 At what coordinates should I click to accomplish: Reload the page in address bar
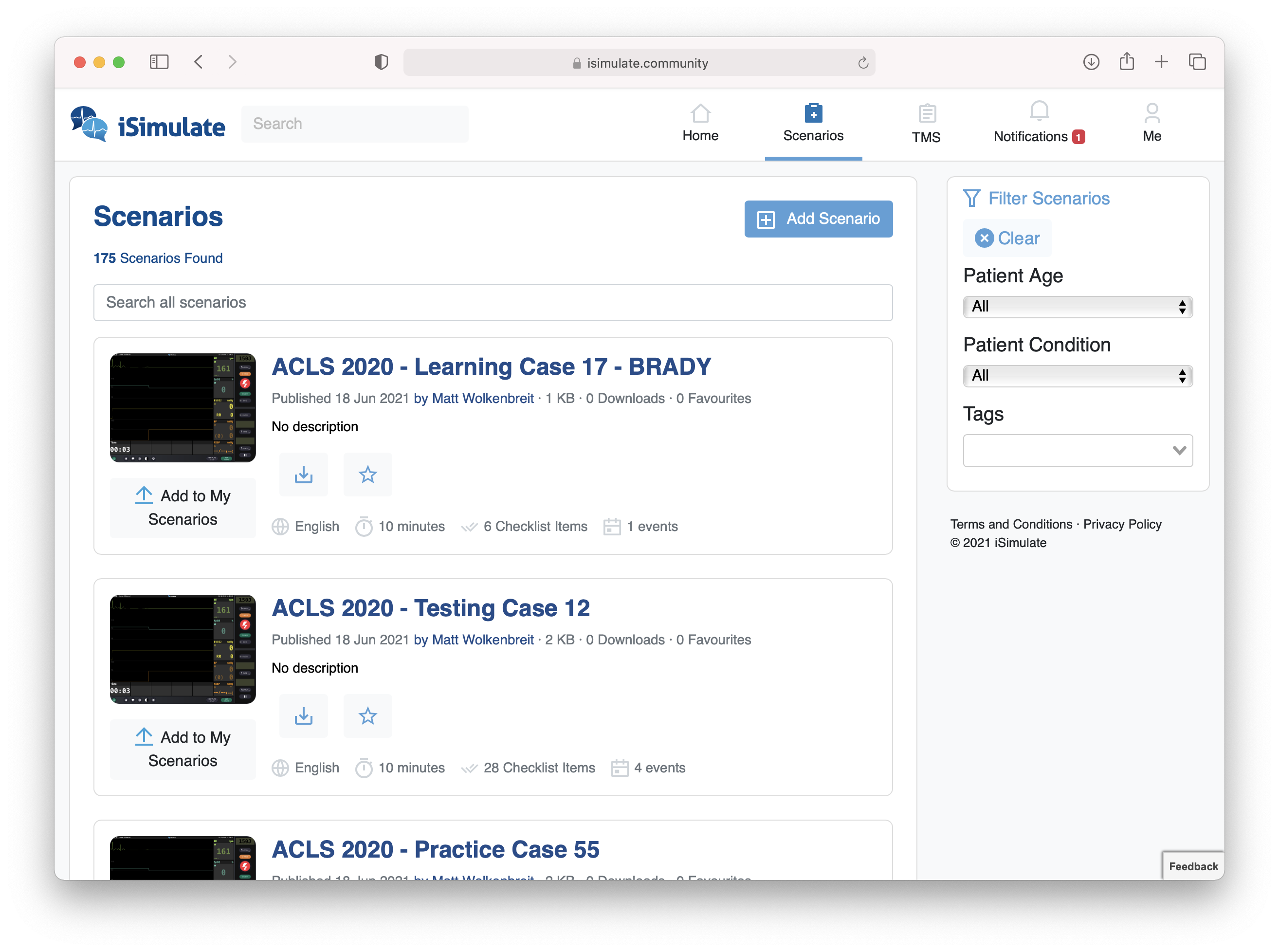coord(862,63)
